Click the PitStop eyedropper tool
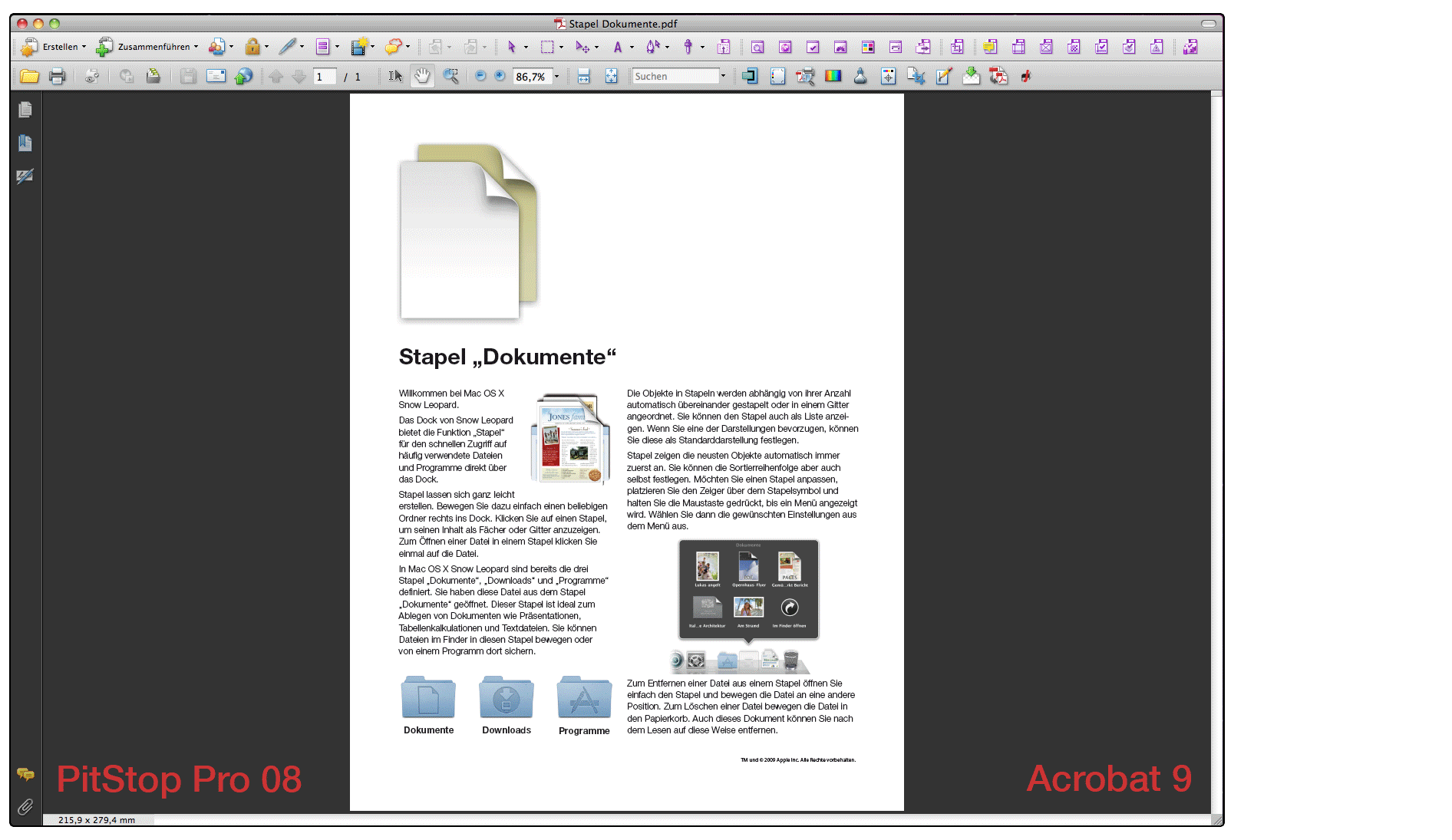This screenshot has width=1452, height=840. click(x=688, y=48)
